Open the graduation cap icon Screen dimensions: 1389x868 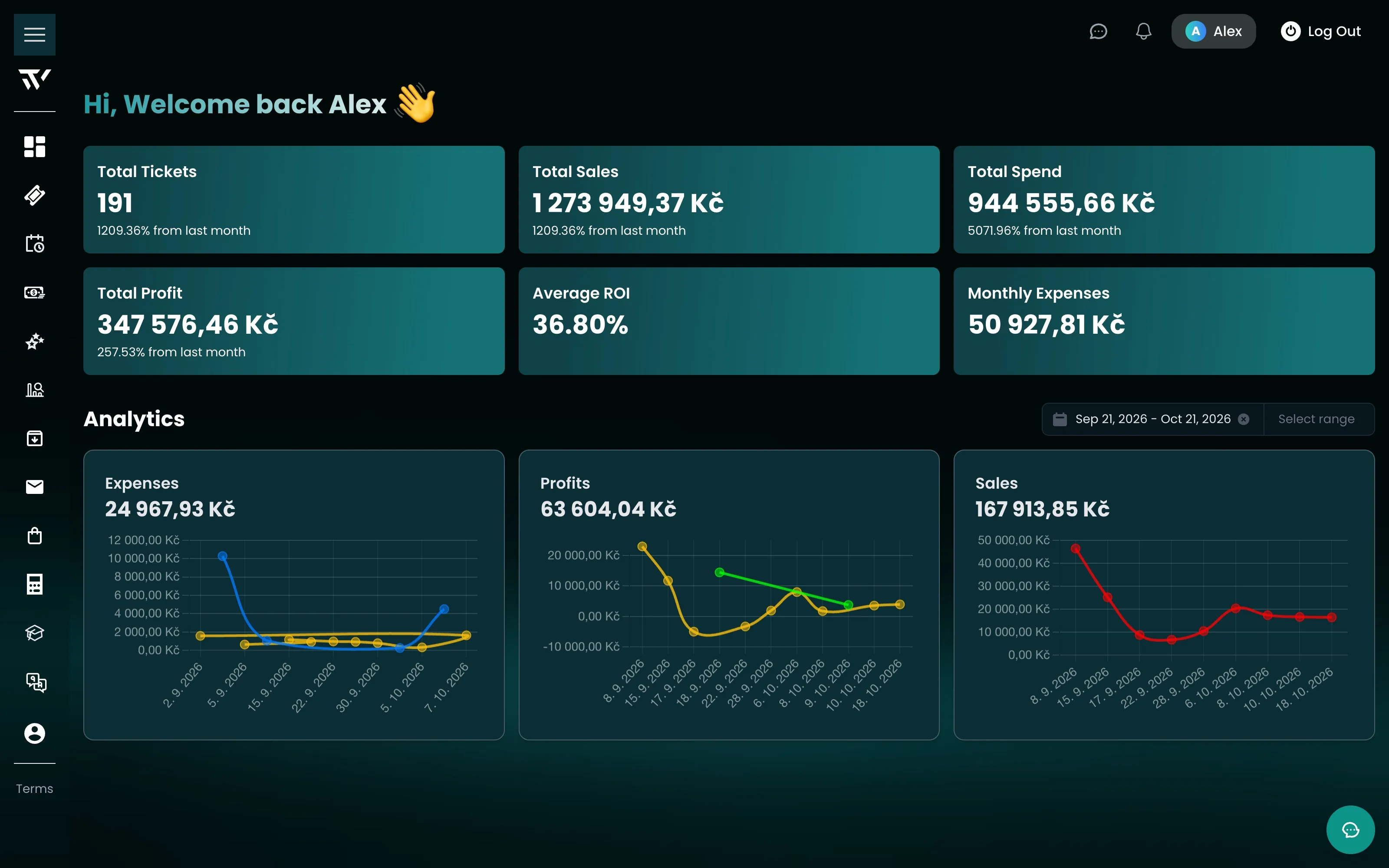(x=34, y=633)
